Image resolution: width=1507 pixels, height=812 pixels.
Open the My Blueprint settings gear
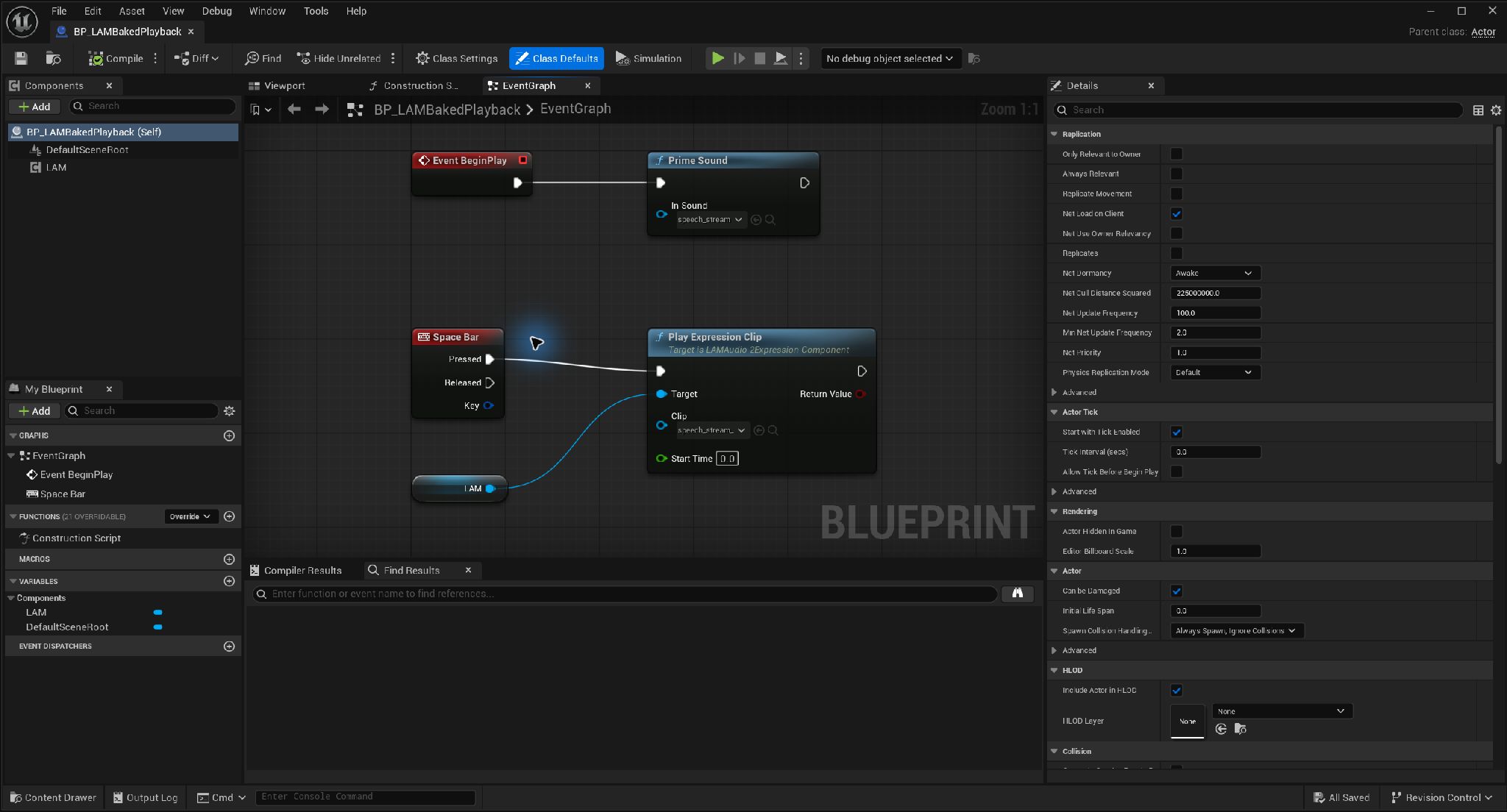229,410
